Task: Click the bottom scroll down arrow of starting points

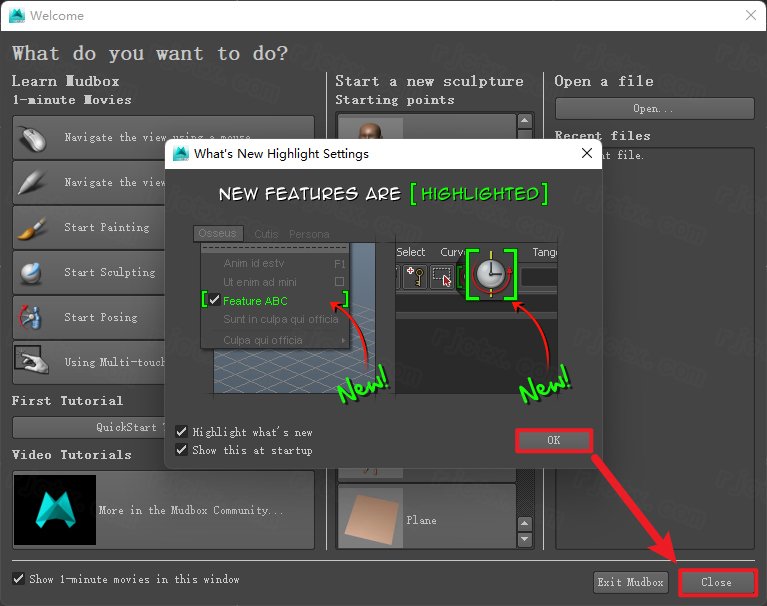Action: pyautogui.click(x=524, y=539)
